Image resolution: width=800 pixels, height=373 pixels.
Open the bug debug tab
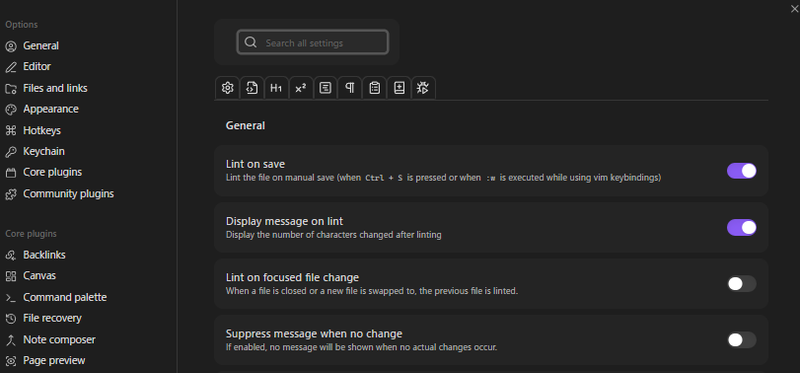coord(423,88)
